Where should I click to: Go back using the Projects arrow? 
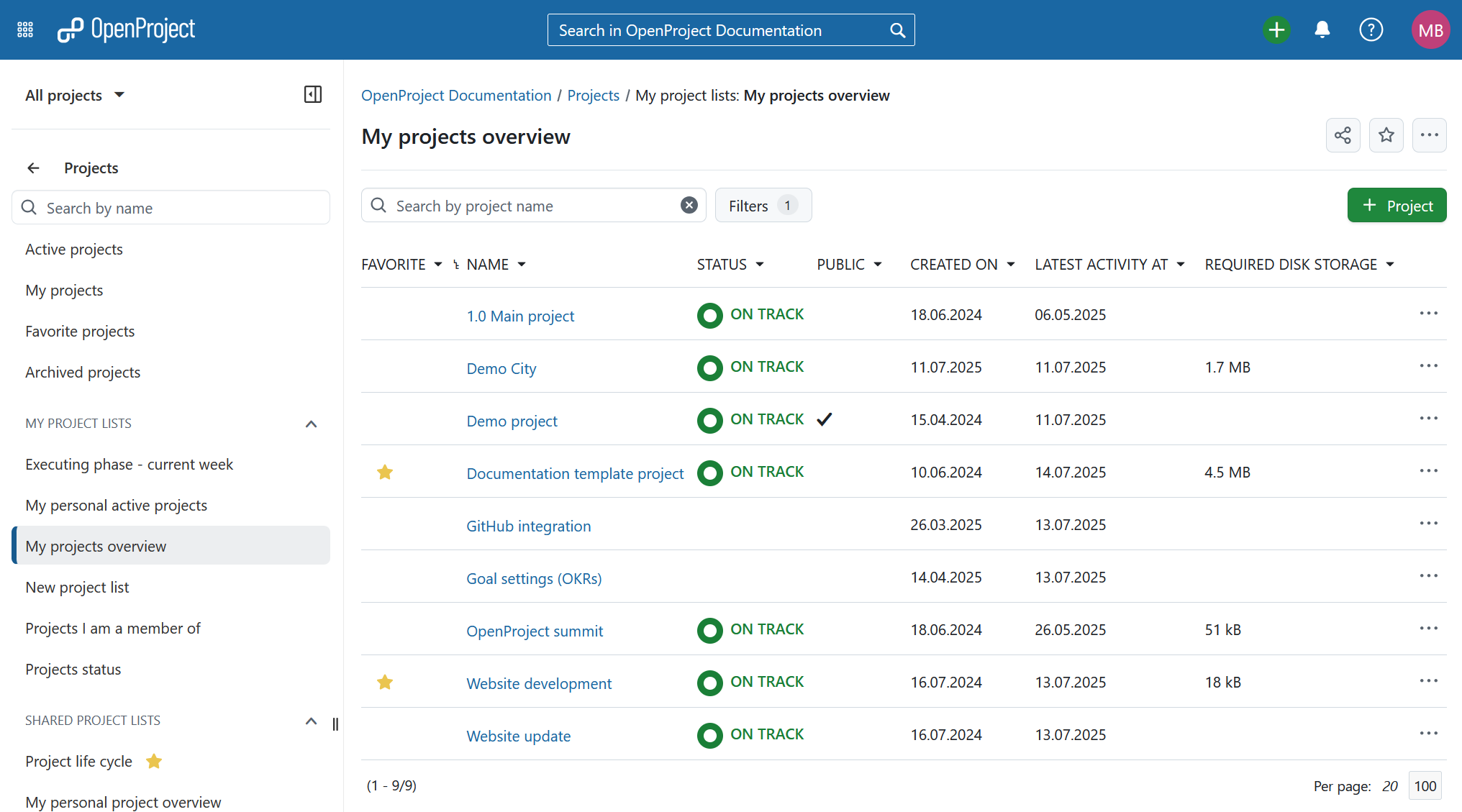click(x=33, y=168)
